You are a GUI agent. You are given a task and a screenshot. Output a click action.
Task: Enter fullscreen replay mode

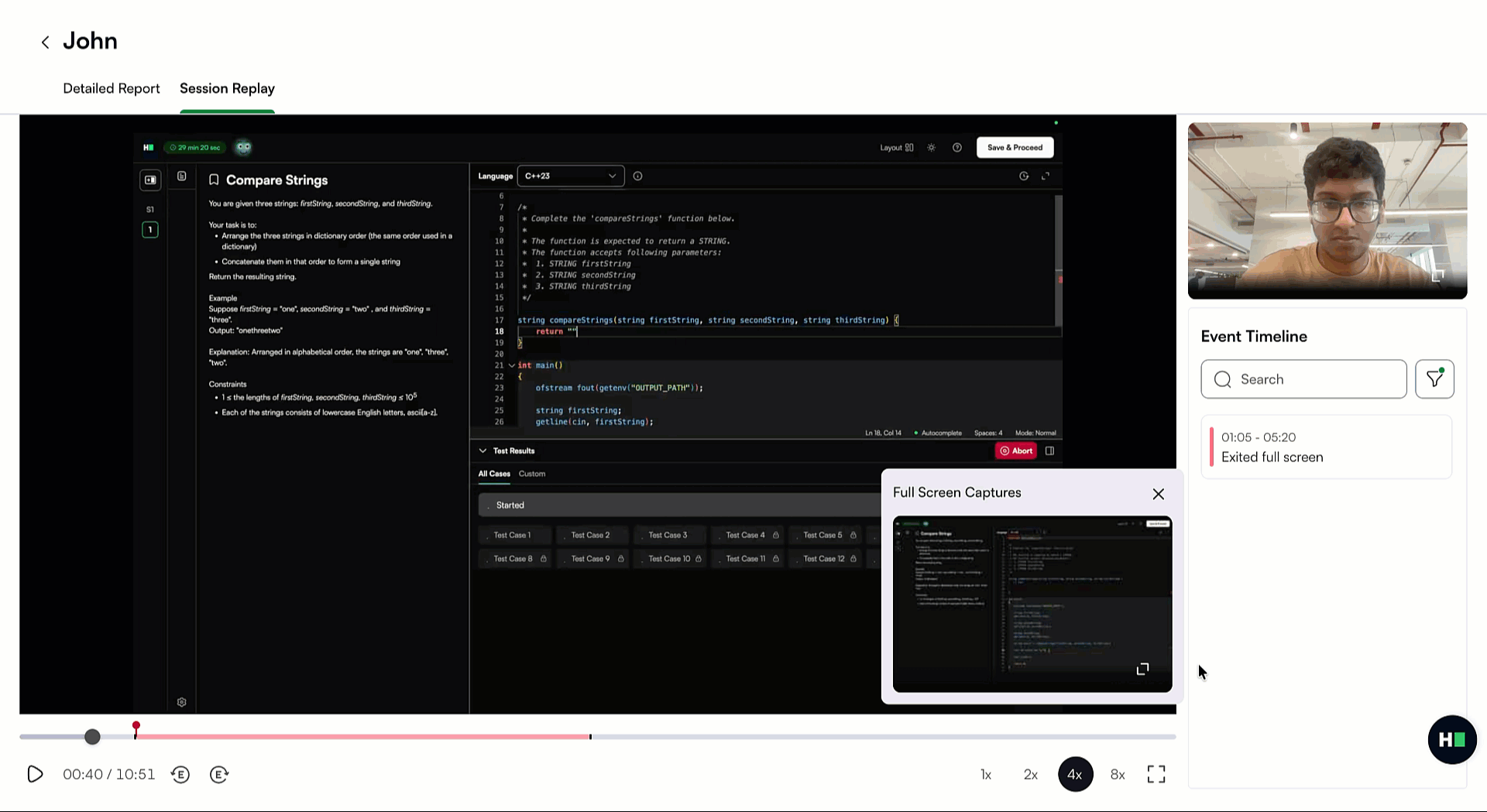[1156, 774]
